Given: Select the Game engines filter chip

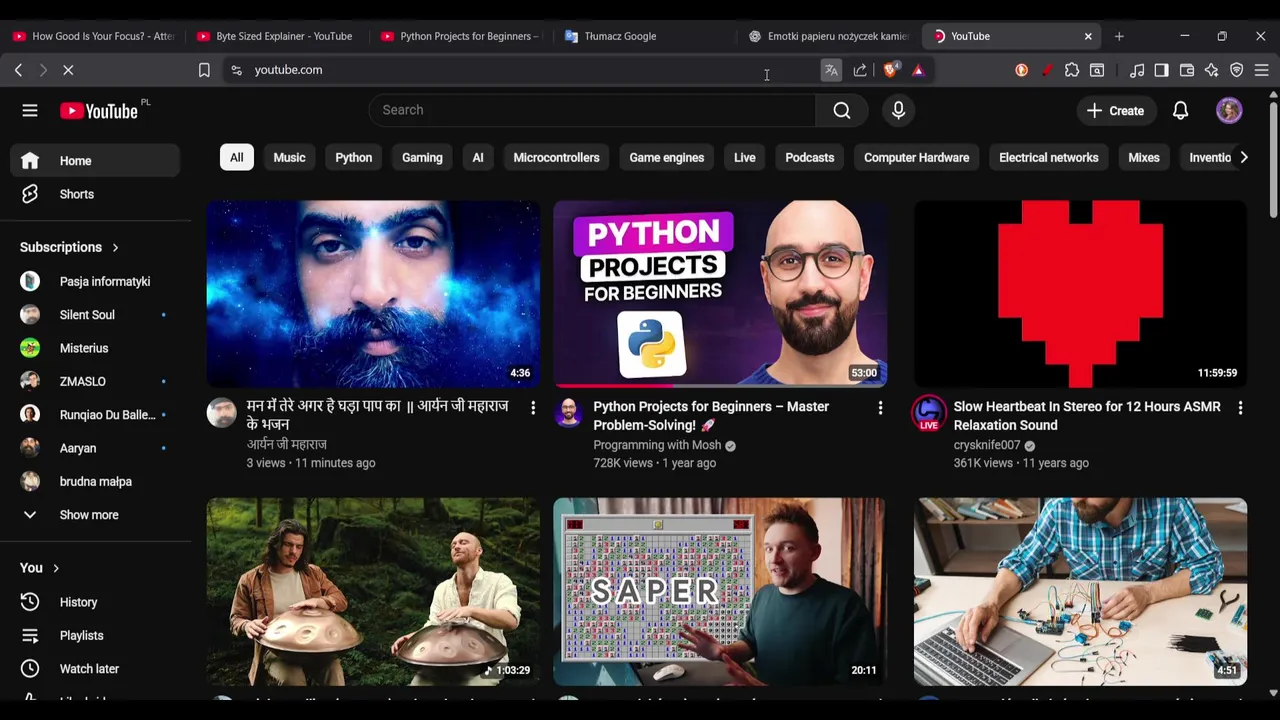Looking at the screenshot, I should [x=667, y=157].
